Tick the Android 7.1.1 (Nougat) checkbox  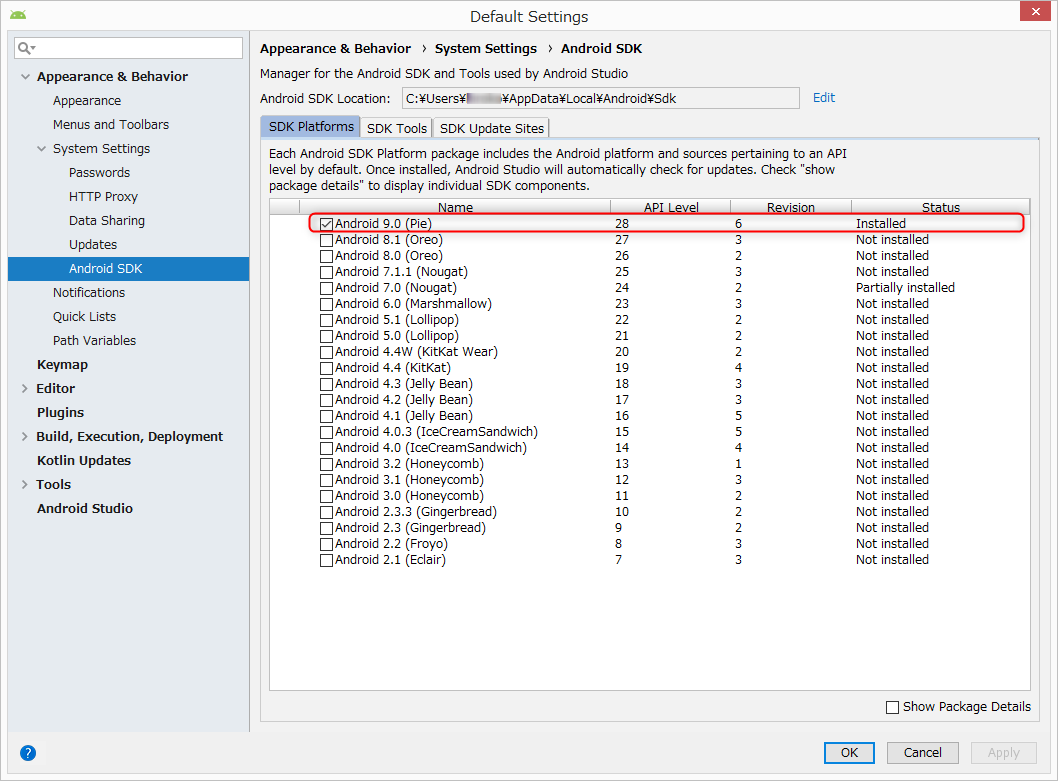click(x=327, y=272)
